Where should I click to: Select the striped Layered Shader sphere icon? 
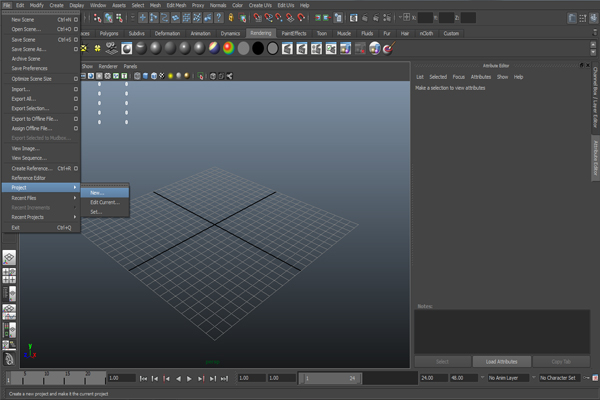pyautogui.click(x=214, y=48)
